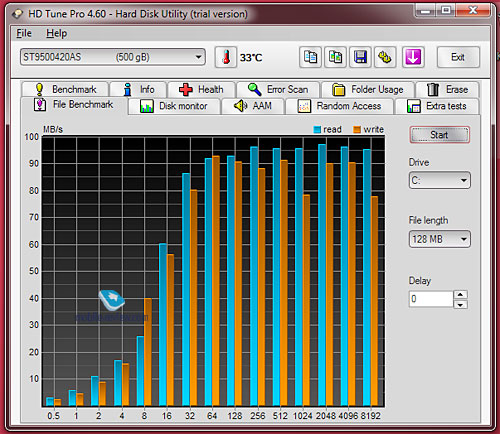Click the thermometer temperature icon

tap(226, 57)
